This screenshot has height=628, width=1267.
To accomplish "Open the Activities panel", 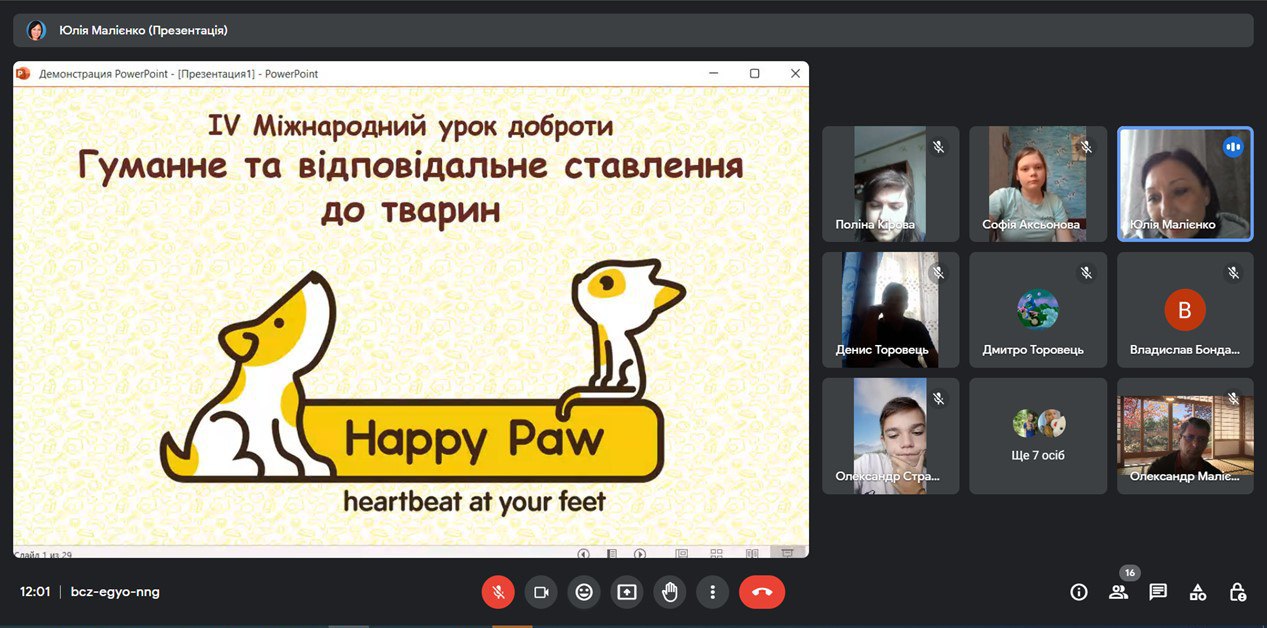I will pos(1198,592).
